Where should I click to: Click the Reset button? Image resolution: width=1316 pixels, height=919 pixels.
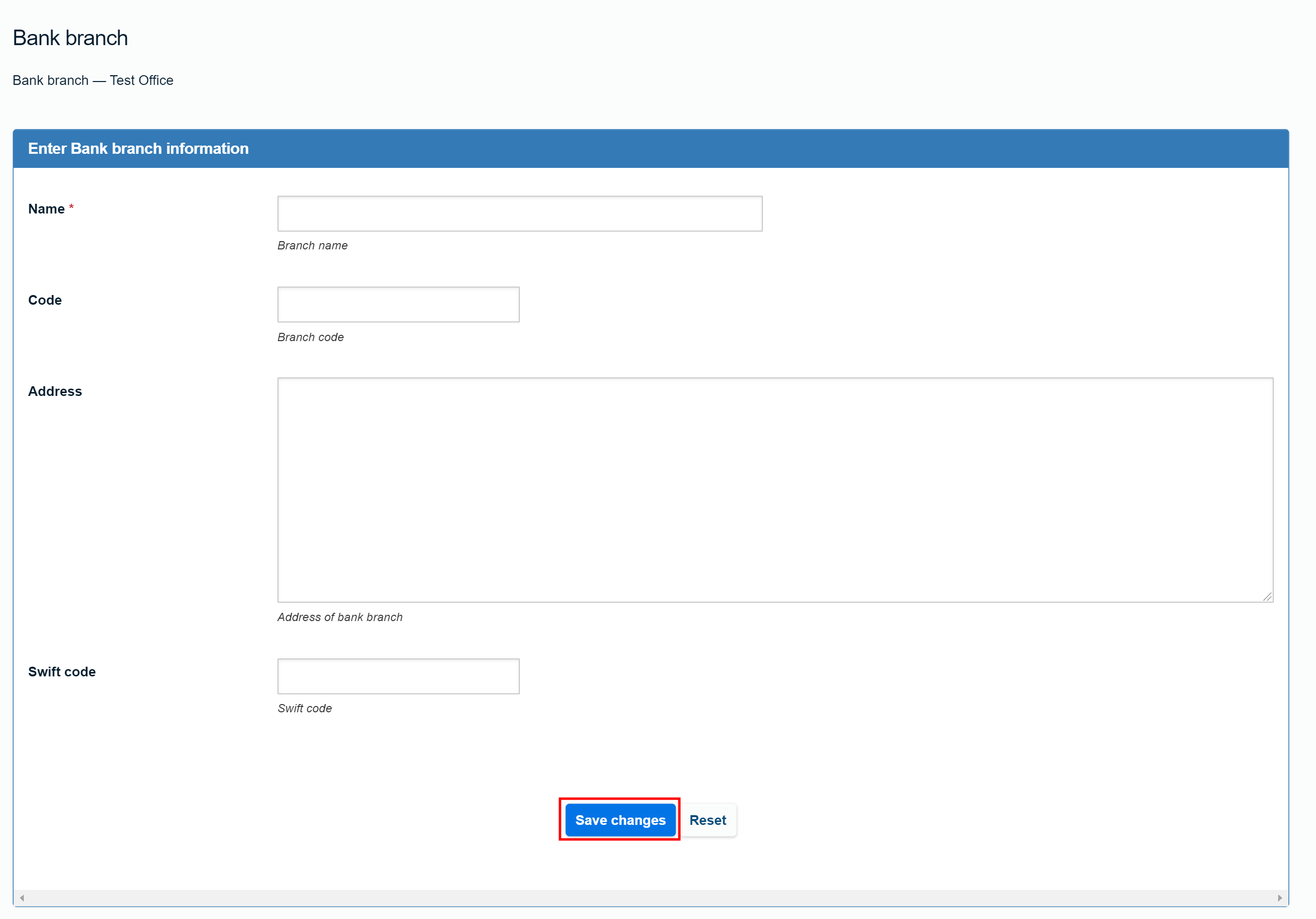pos(707,820)
